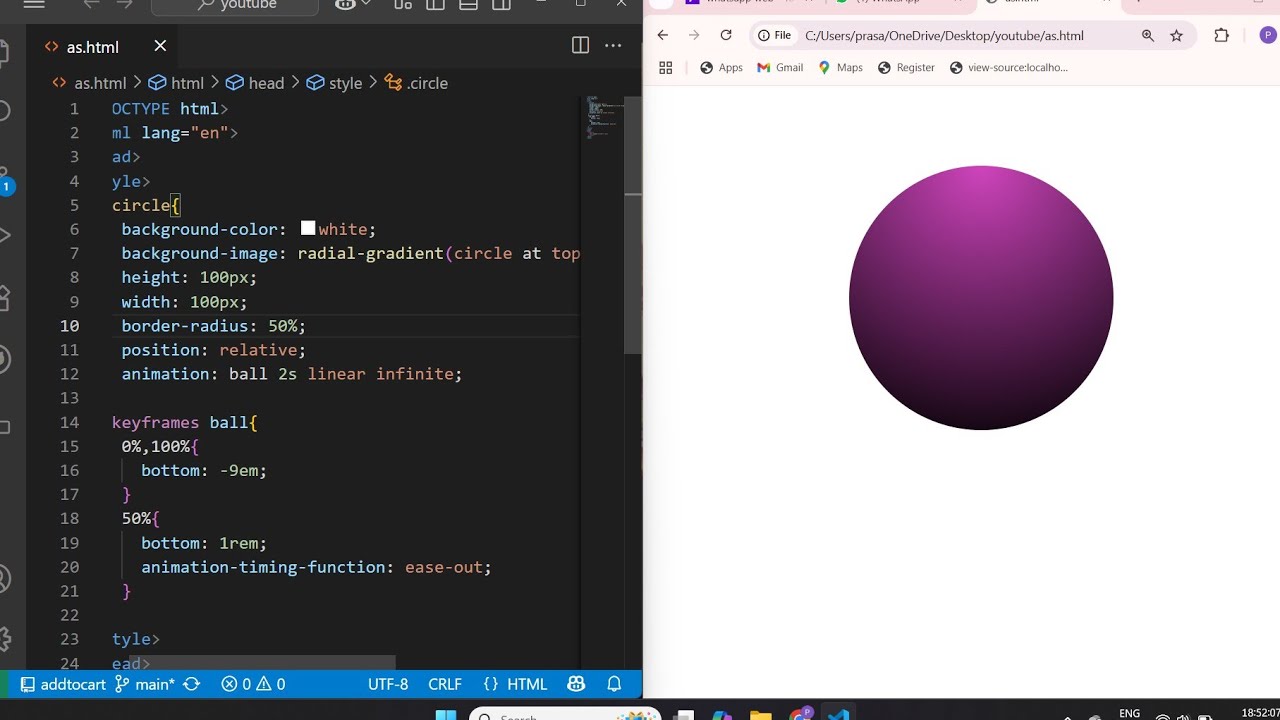Image resolution: width=1280 pixels, height=720 pixels.
Task: View site information via File chip
Action: (x=775, y=35)
